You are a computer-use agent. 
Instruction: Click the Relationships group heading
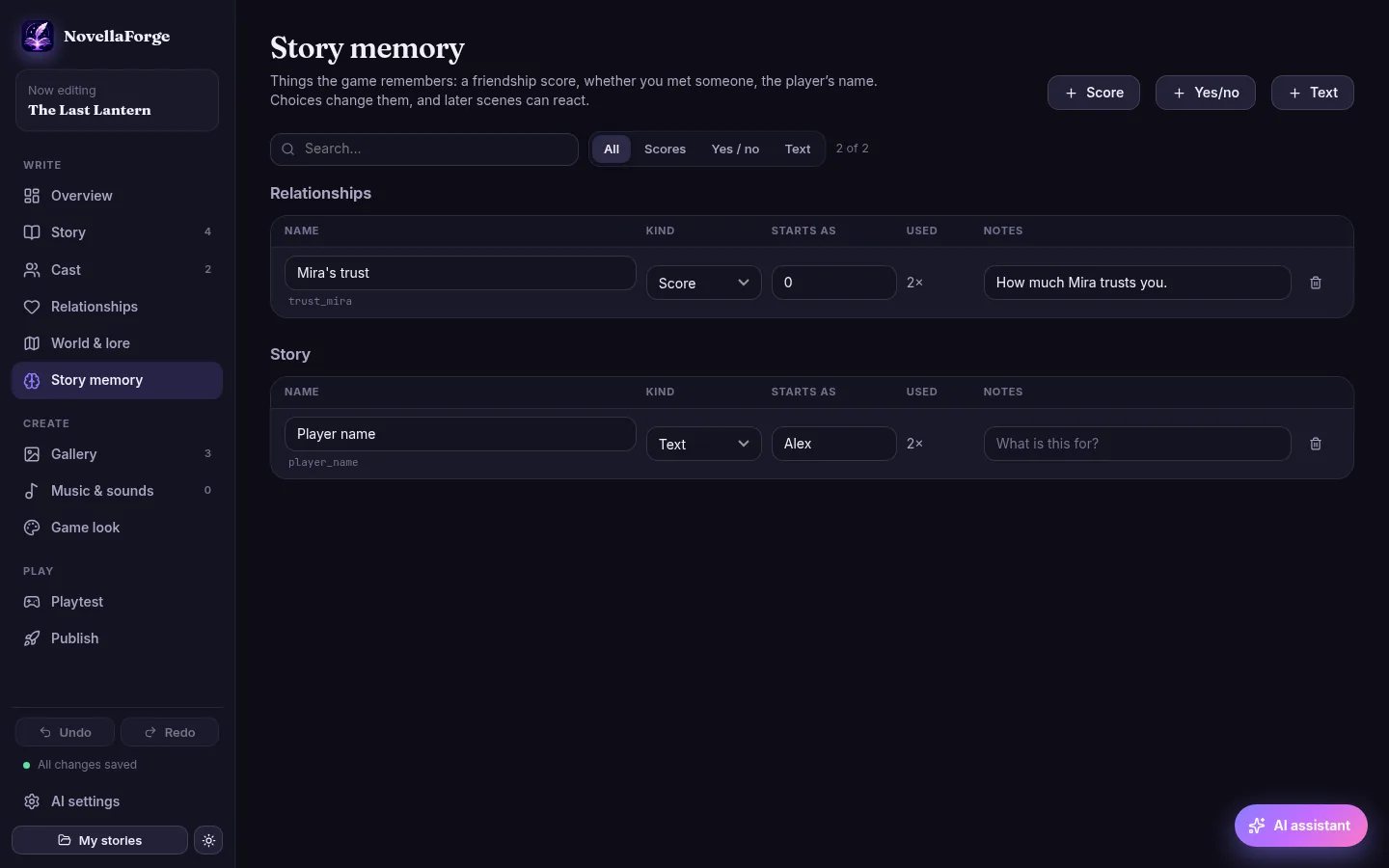(320, 193)
